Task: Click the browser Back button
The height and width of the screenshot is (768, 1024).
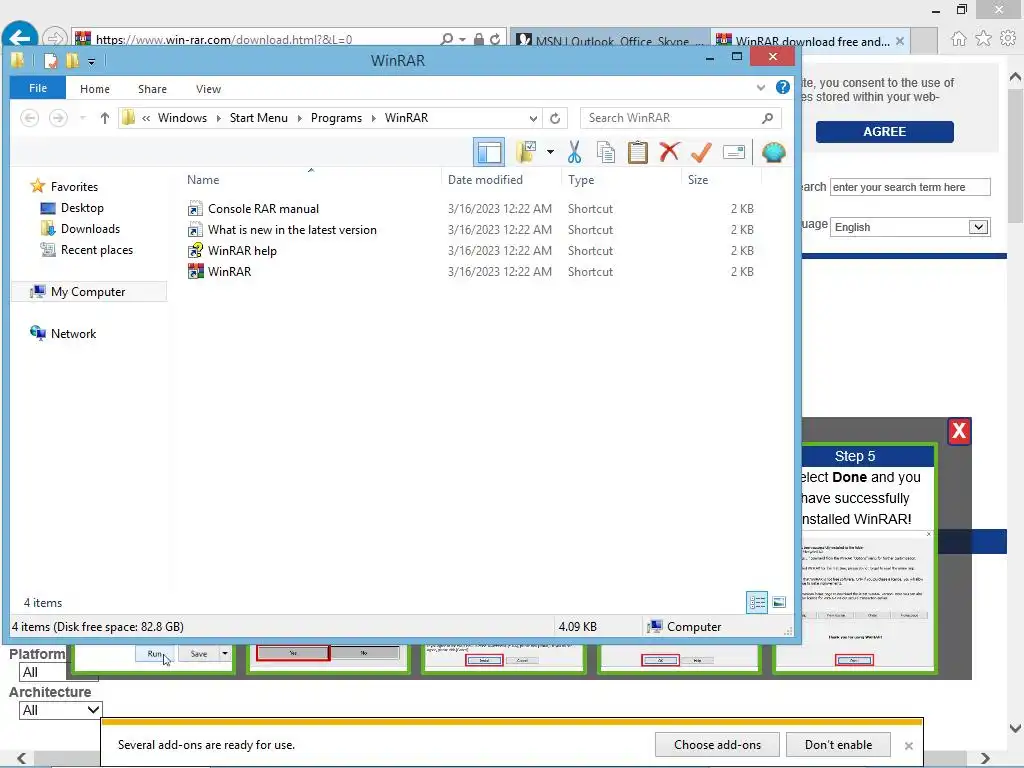Action: click(20, 38)
